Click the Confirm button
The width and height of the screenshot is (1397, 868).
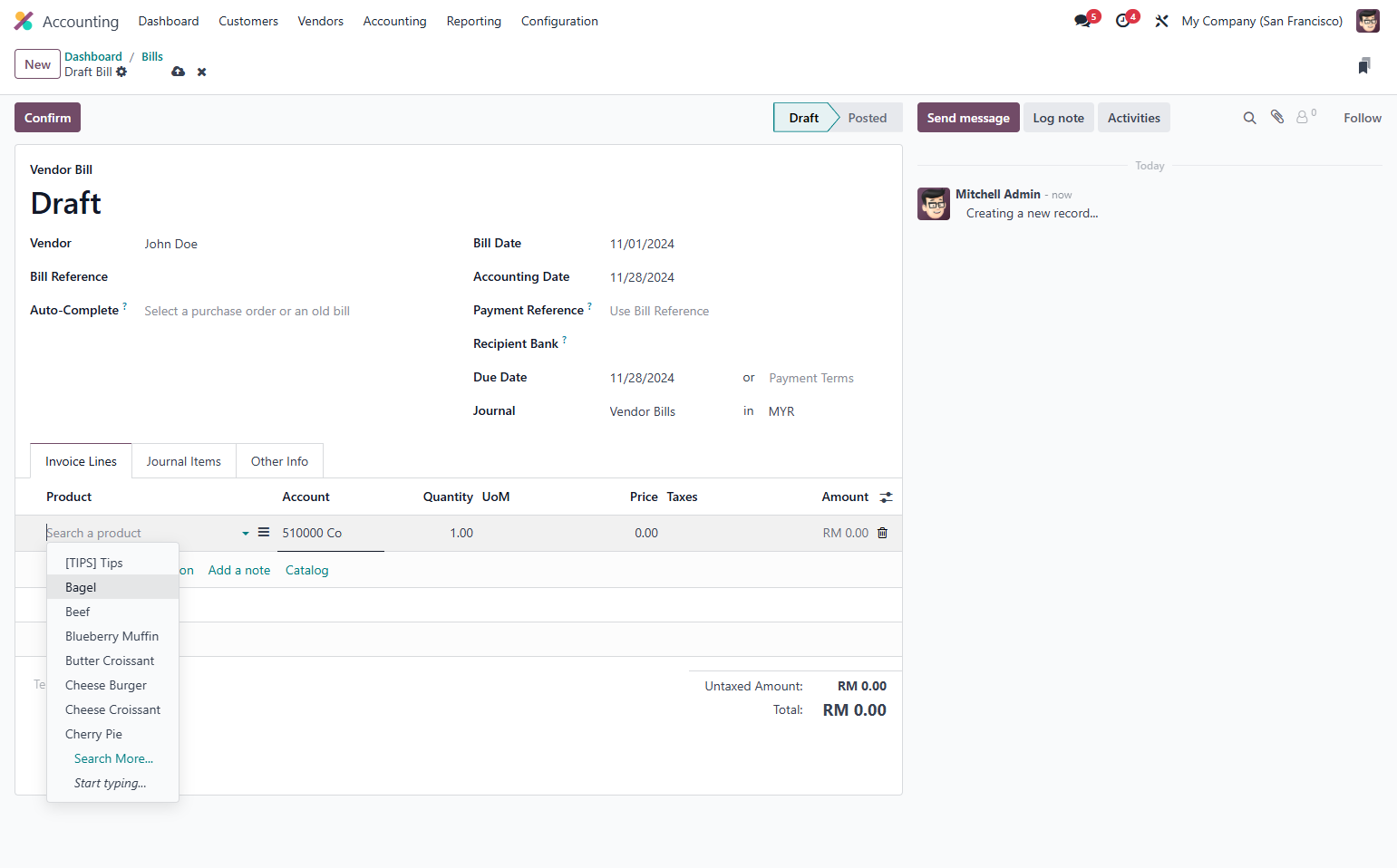[x=47, y=118]
